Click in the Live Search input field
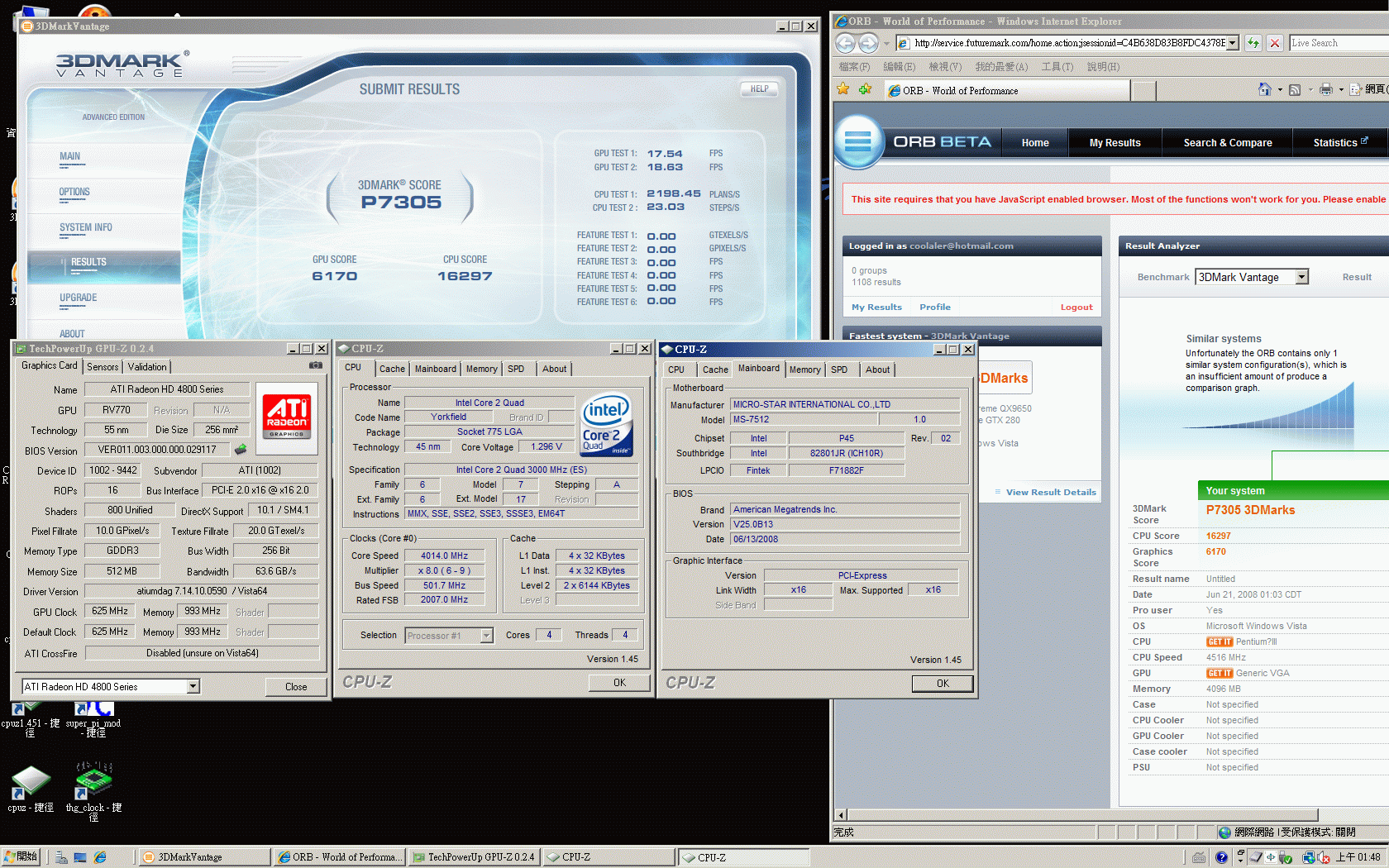This screenshot has width=1389, height=868. (x=1339, y=43)
